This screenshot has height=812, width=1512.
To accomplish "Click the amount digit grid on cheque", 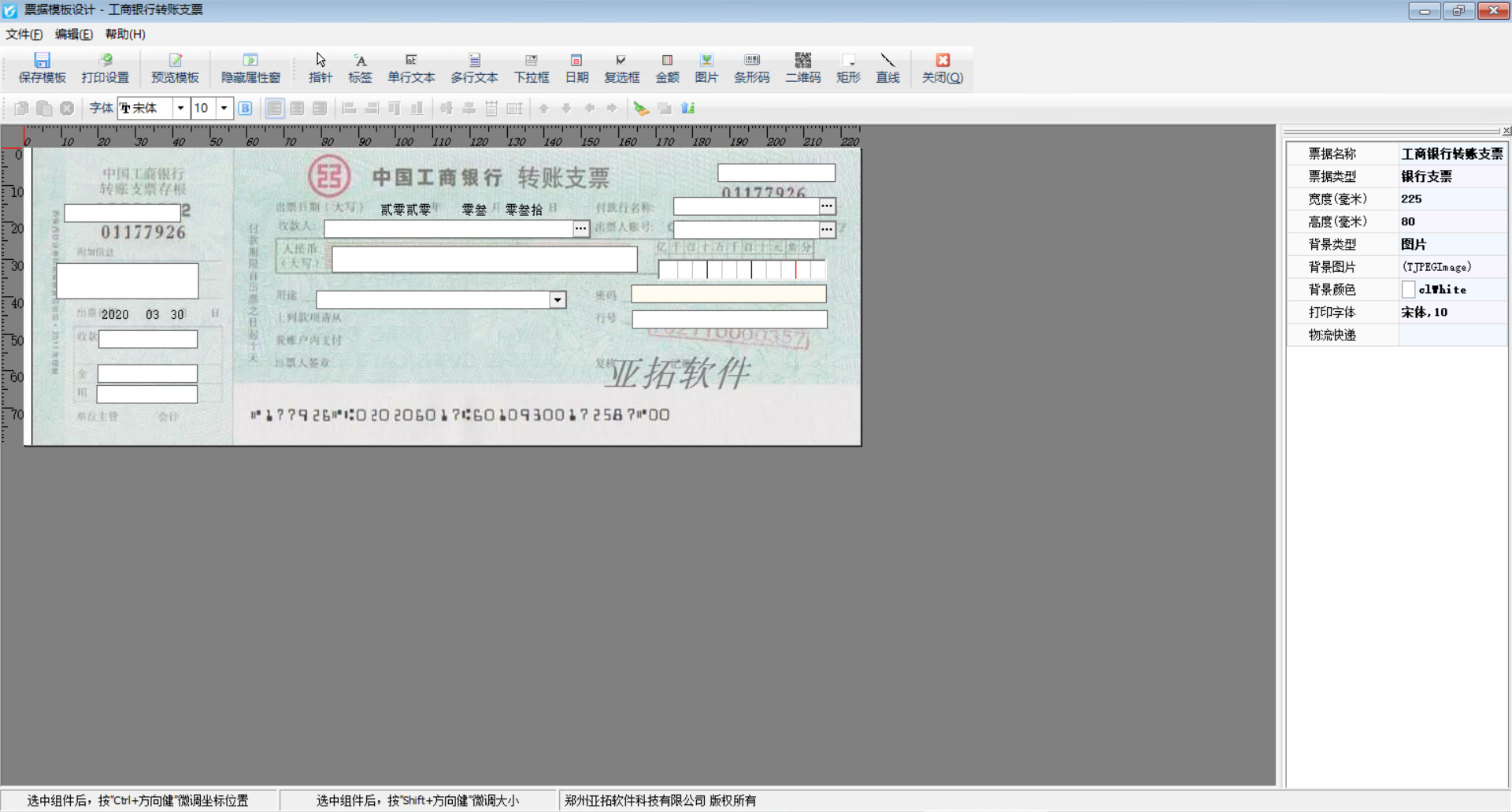I will (742, 269).
